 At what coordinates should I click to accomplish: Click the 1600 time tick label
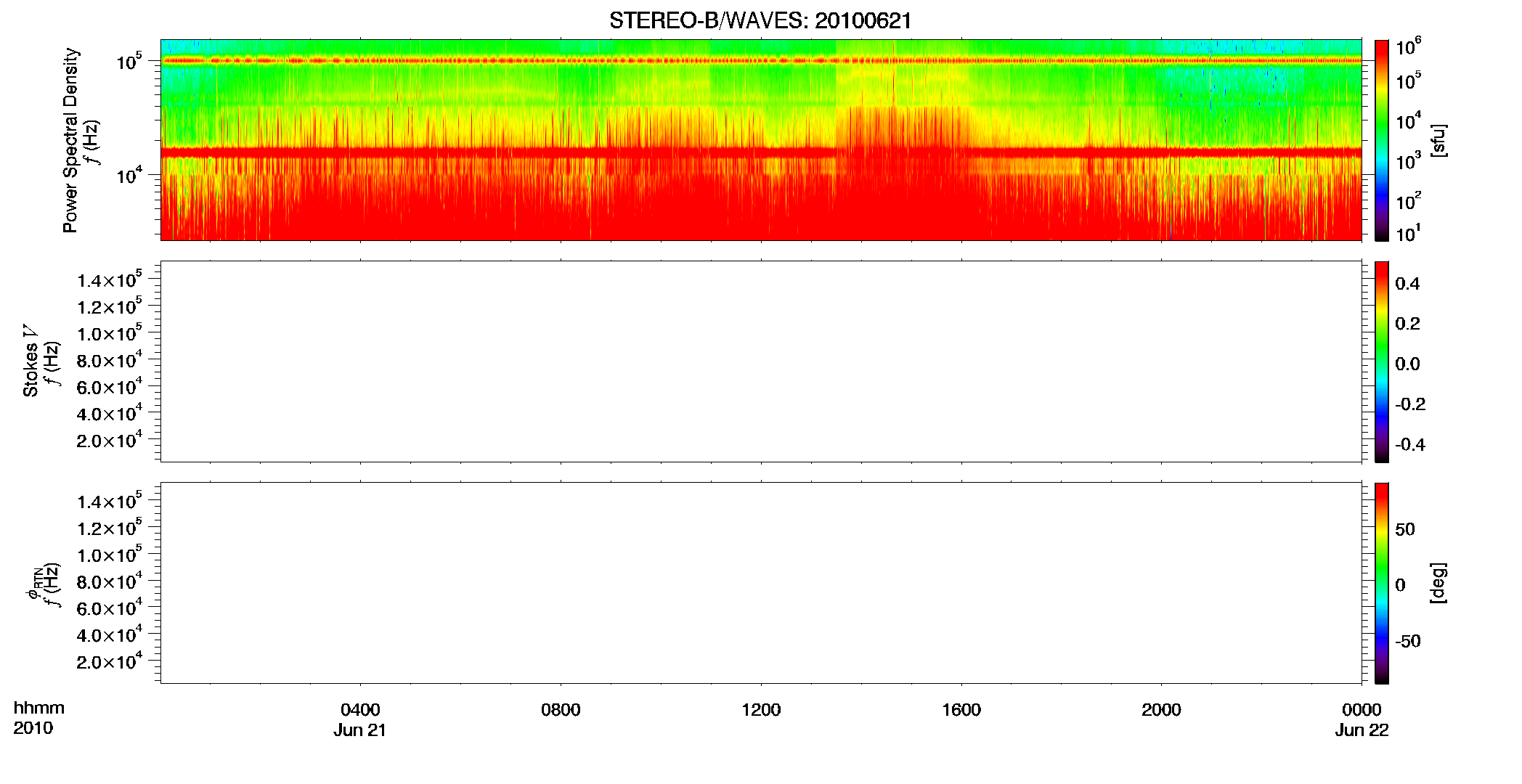pos(961,709)
